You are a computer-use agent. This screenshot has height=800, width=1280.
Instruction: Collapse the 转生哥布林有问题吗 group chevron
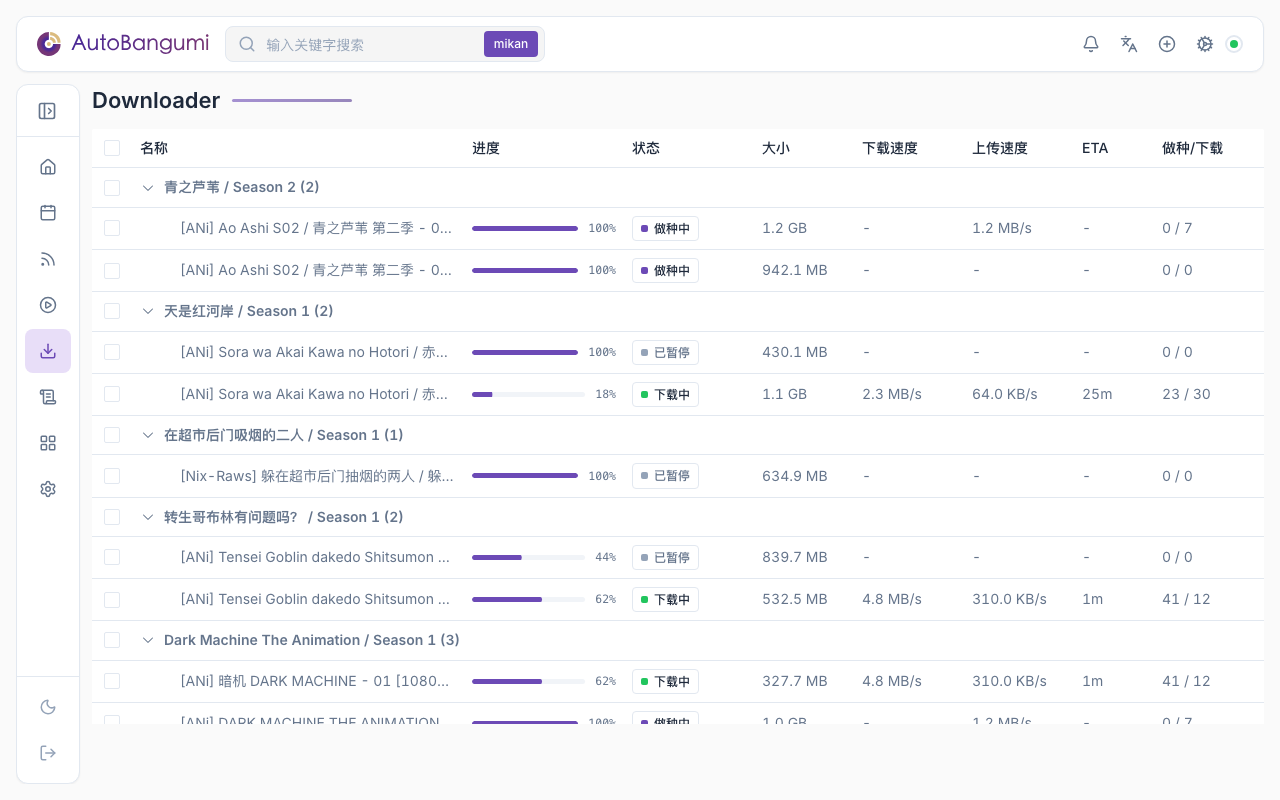tap(148, 517)
